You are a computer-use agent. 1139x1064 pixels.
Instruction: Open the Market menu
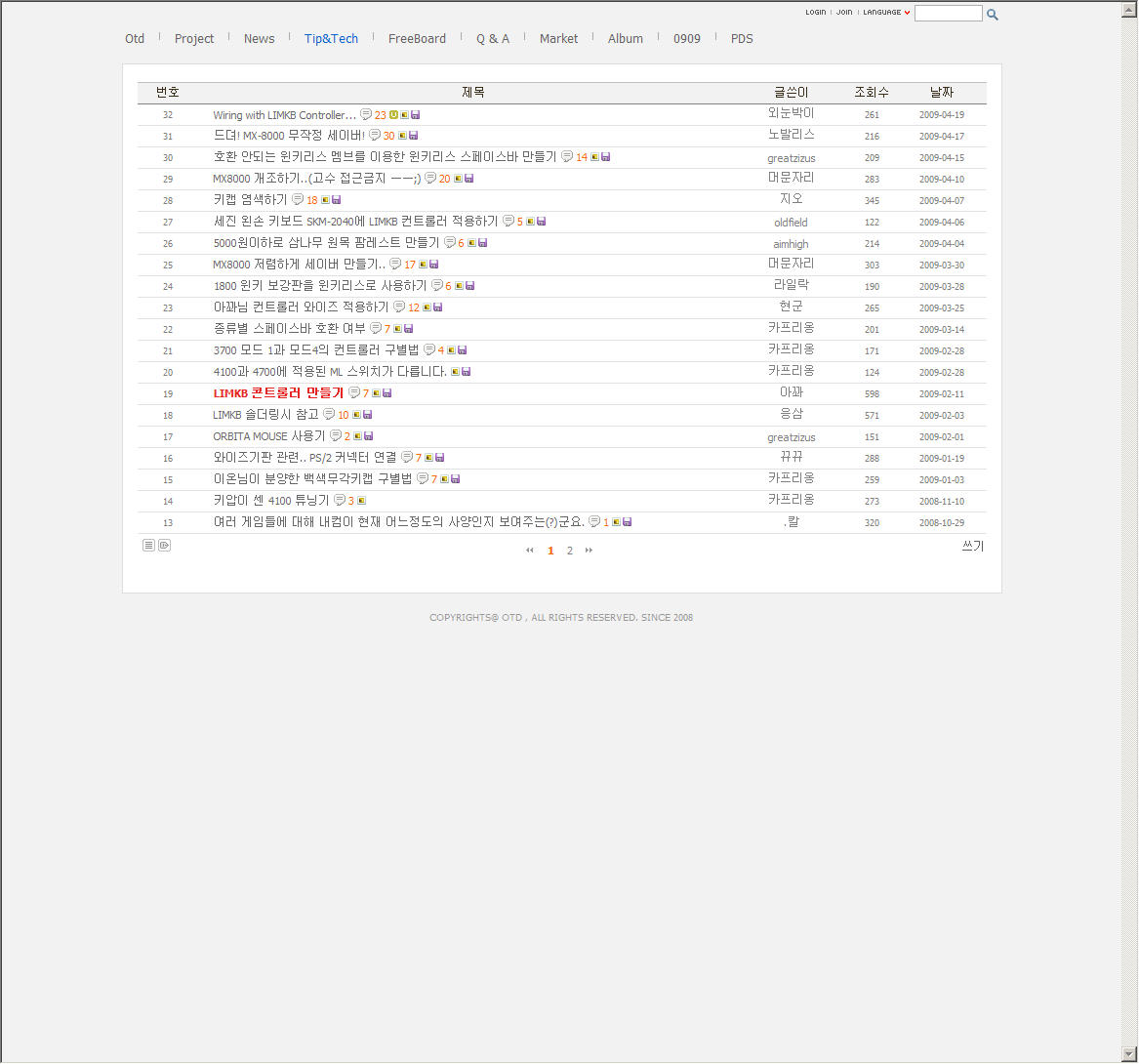click(558, 38)
